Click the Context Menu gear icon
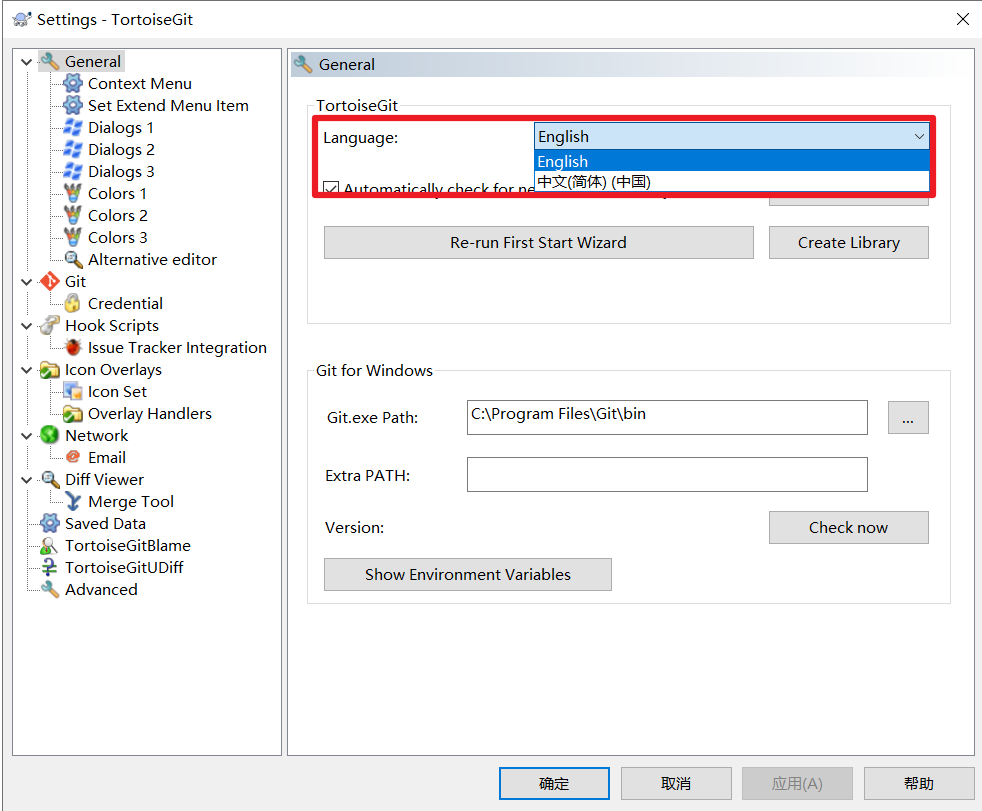Viewport: 982px width, 811px height. [x=73, y=83]
